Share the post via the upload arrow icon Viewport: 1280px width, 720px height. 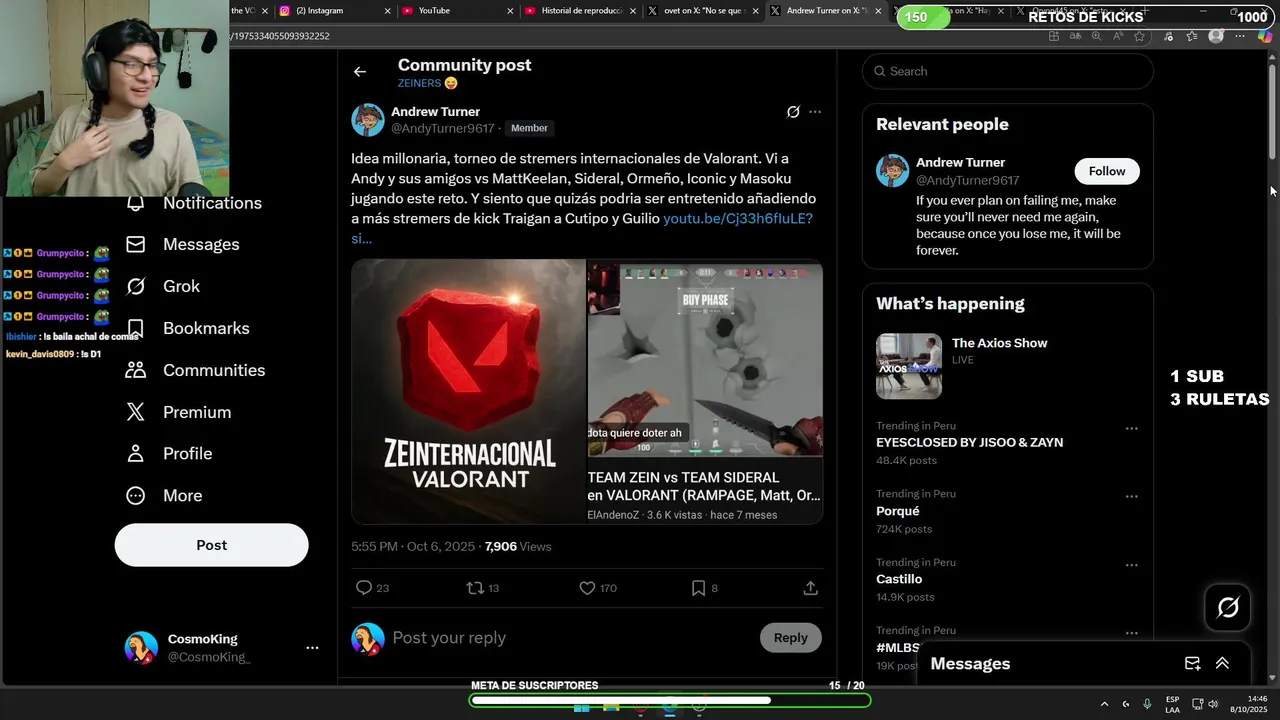point(811,588)
